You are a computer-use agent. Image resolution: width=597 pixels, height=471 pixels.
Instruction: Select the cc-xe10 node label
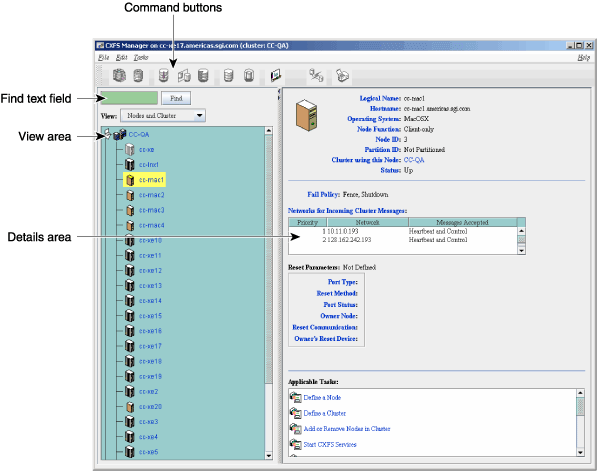pyautogui.click(x=150, y=240)
